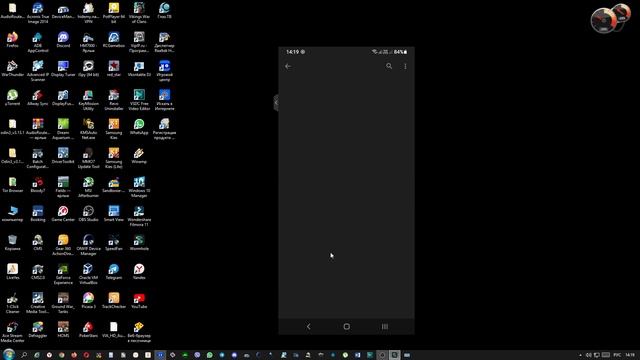The image size is (640, 360).
Task: Open the taskbar clock showing 14:19
Action: click(630, 355)
